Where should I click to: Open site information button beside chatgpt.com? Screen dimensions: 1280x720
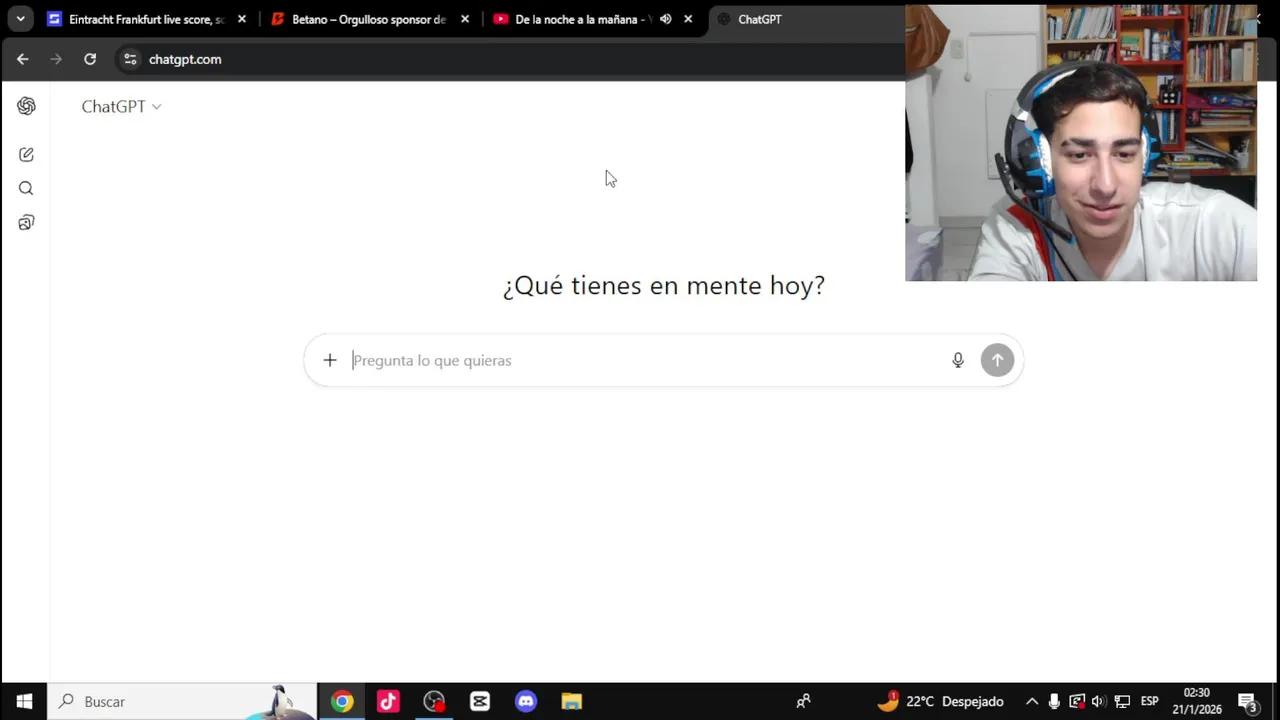coord(130,59)
